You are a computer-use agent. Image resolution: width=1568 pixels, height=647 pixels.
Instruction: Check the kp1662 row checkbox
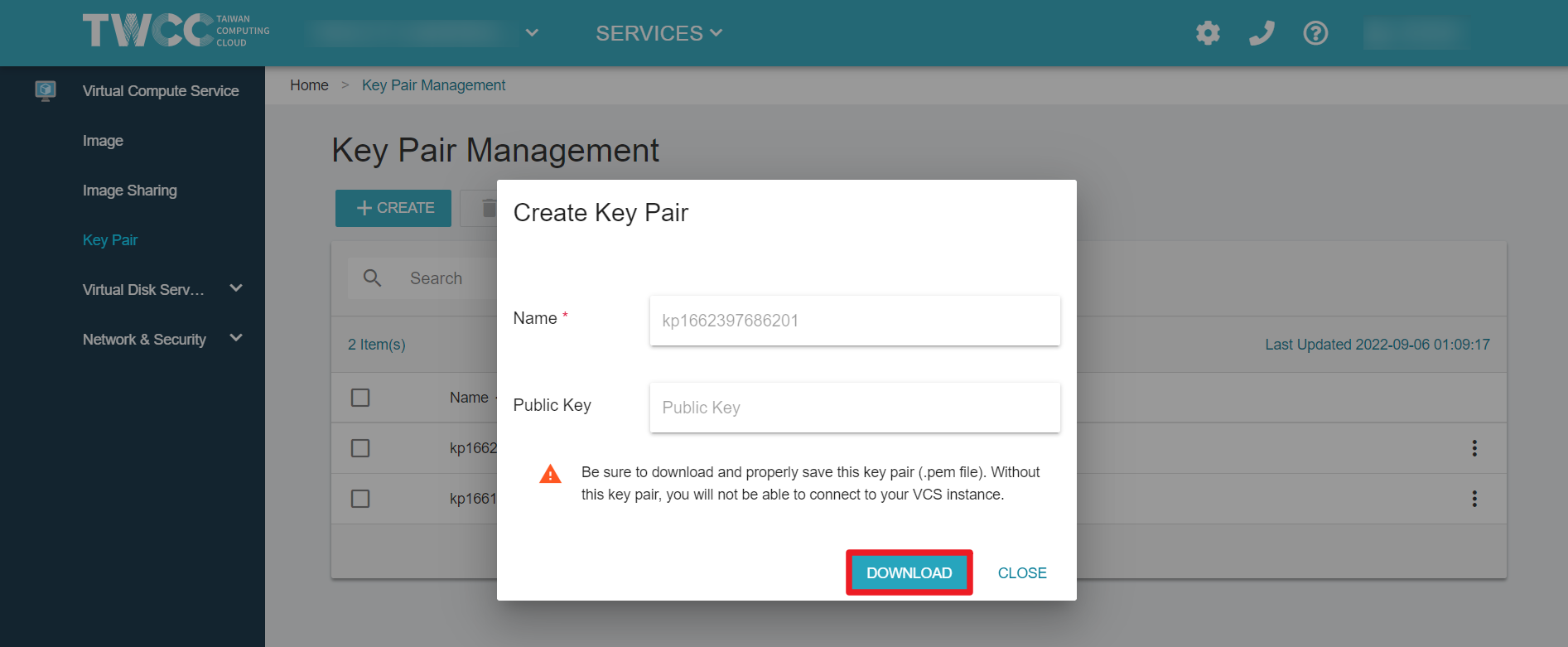click(x=360, y=448)
